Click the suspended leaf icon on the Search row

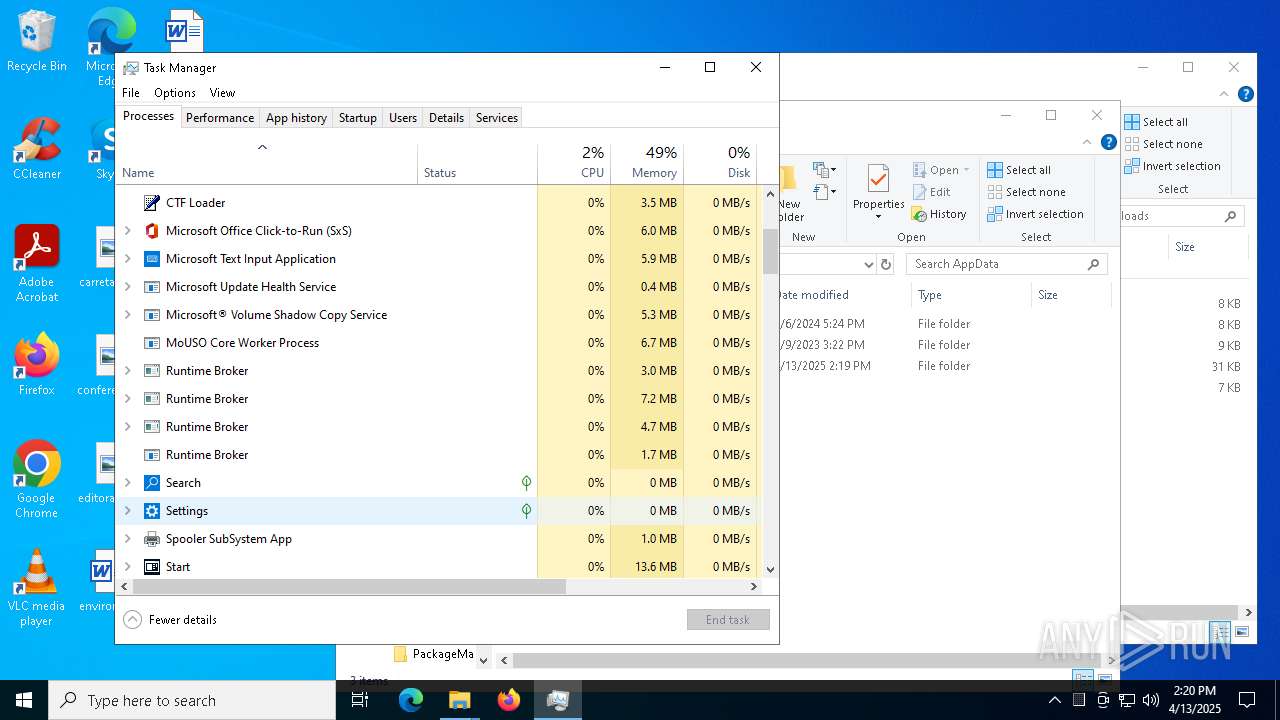click(526, 483)
